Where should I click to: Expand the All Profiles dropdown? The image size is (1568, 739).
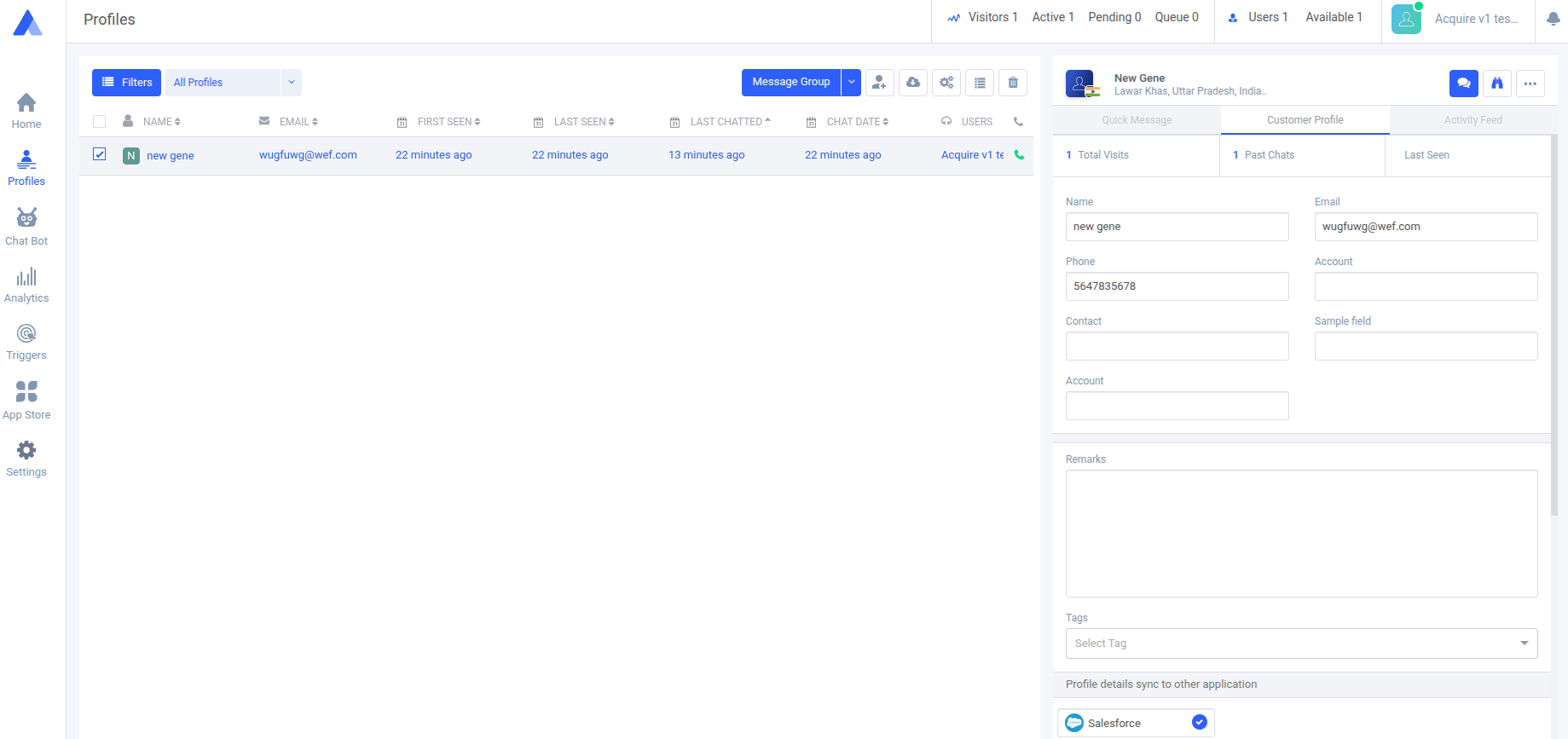(291, 83)
